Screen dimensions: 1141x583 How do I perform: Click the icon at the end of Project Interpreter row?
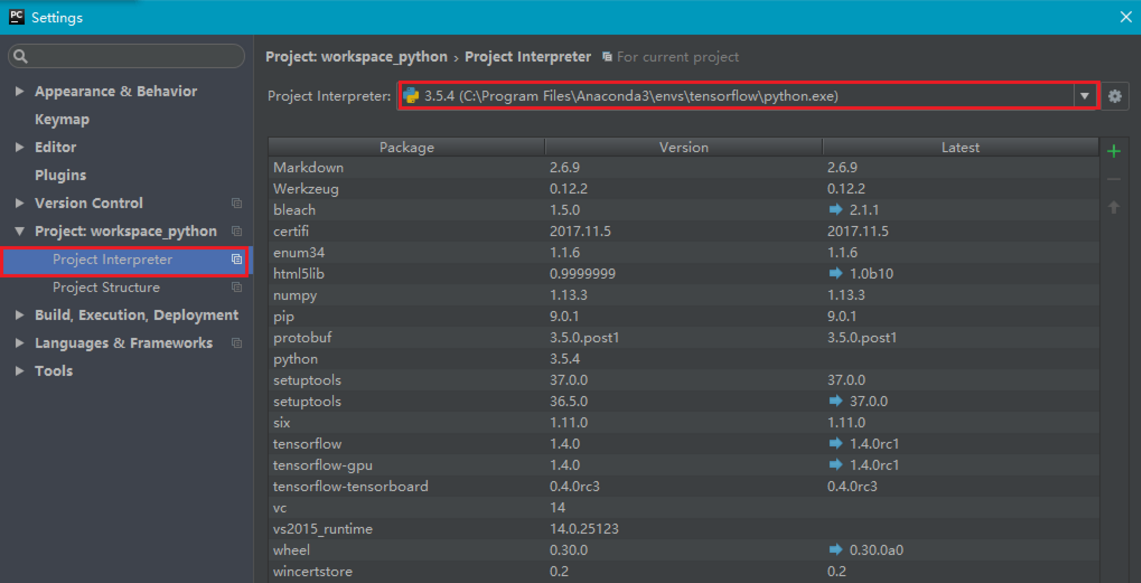pos(236,259)
